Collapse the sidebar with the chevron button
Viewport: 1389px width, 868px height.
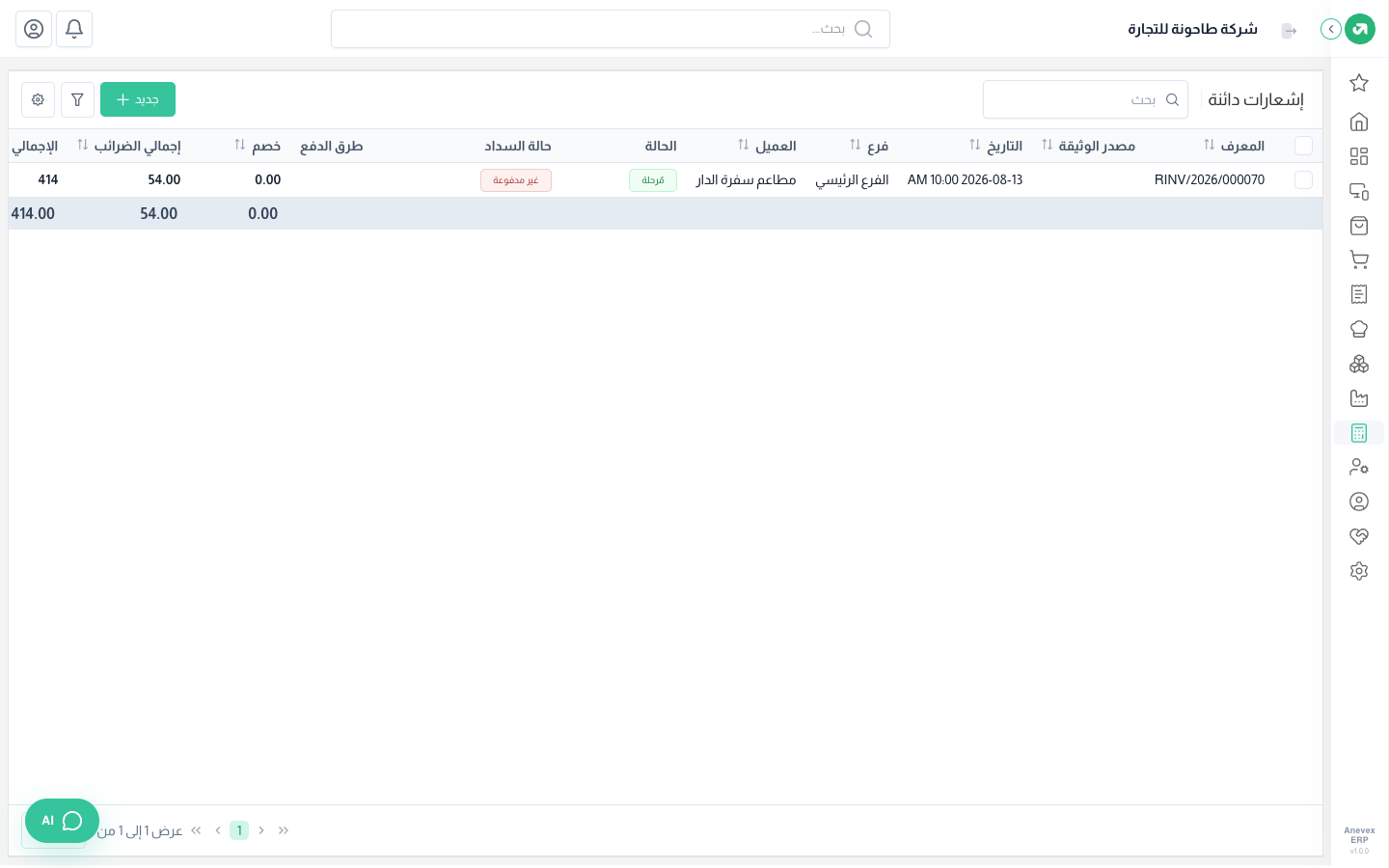tap(1331, 29)
